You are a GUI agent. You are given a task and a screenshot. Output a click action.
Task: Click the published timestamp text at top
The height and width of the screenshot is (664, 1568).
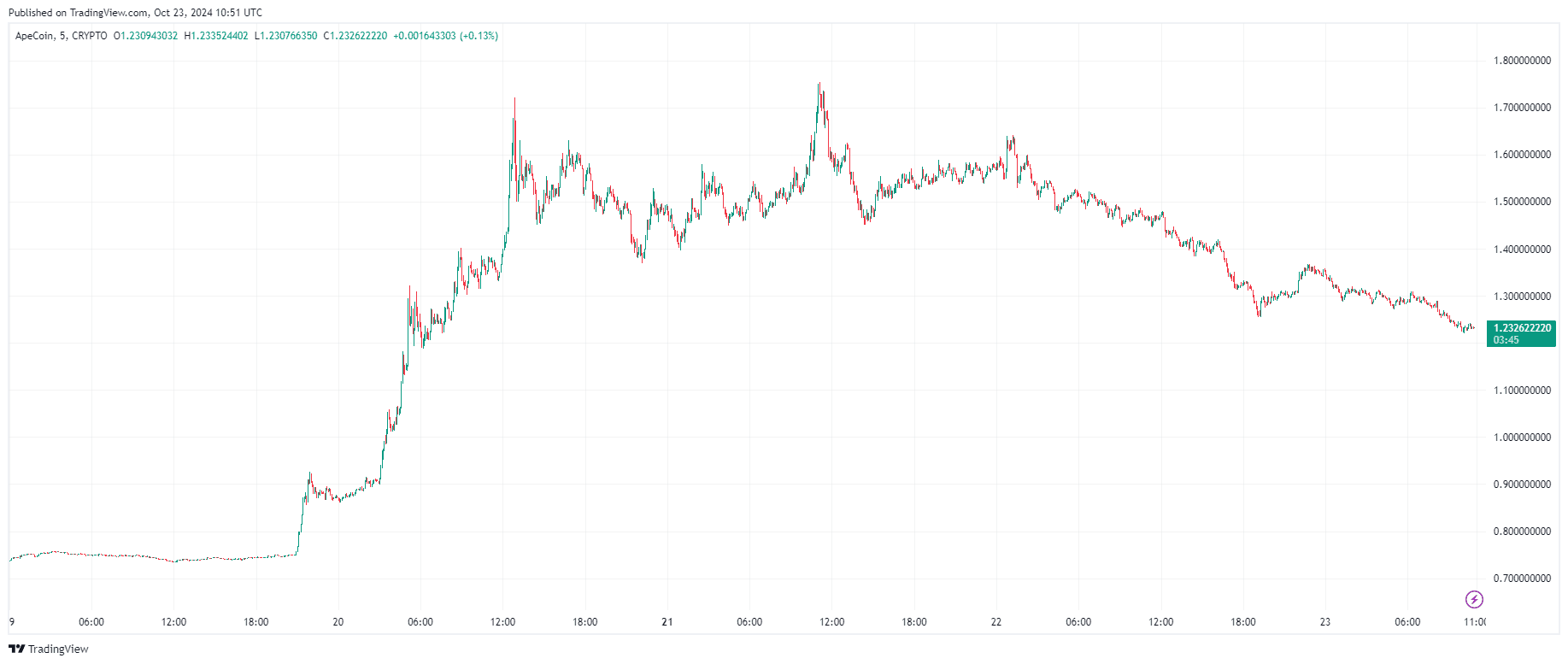point(135,13)
